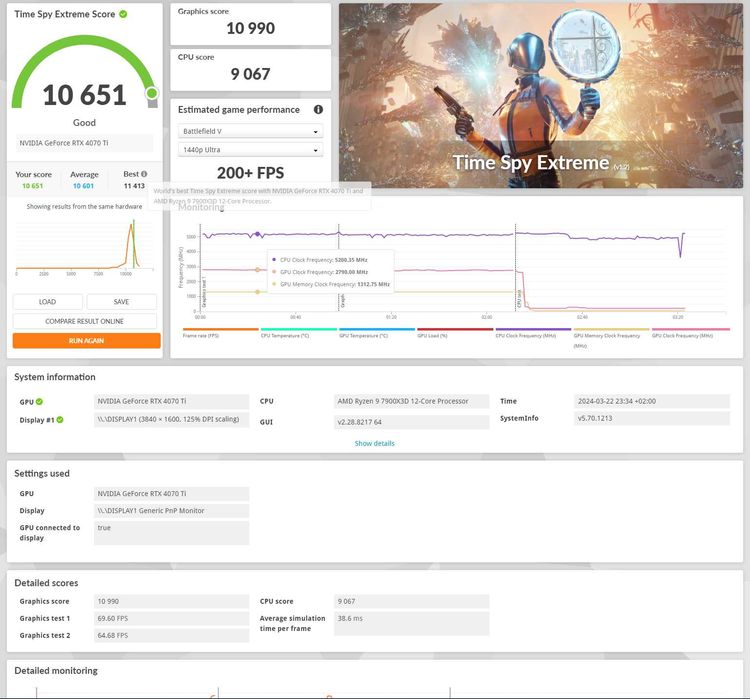Click the GPU field in Settings used
This screenshot has height=699, width=750.
click(172, 493)
